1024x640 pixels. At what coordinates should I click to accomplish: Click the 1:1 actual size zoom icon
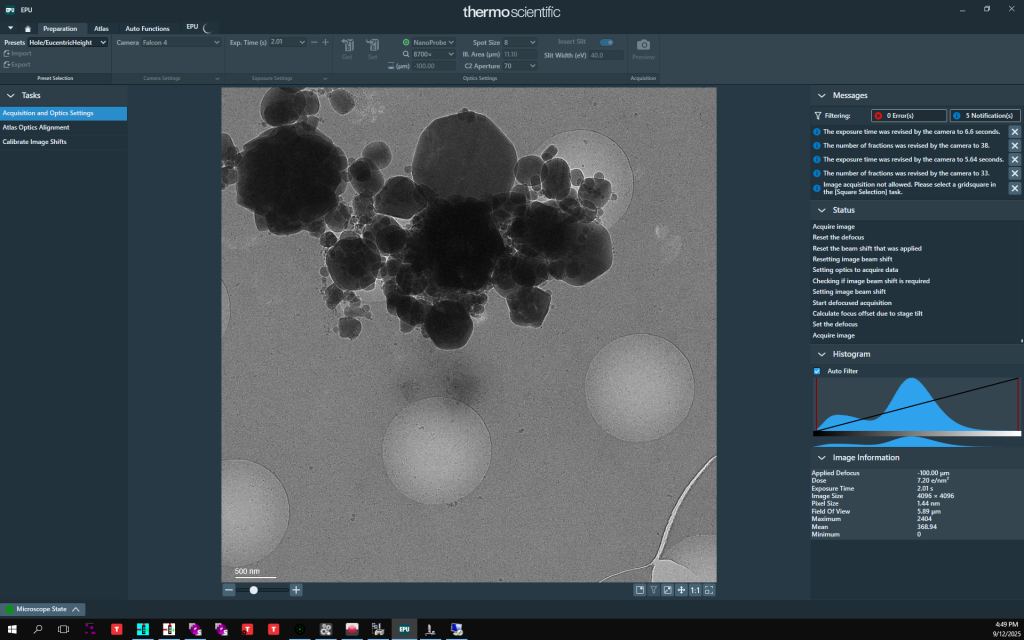click(695, 590)
